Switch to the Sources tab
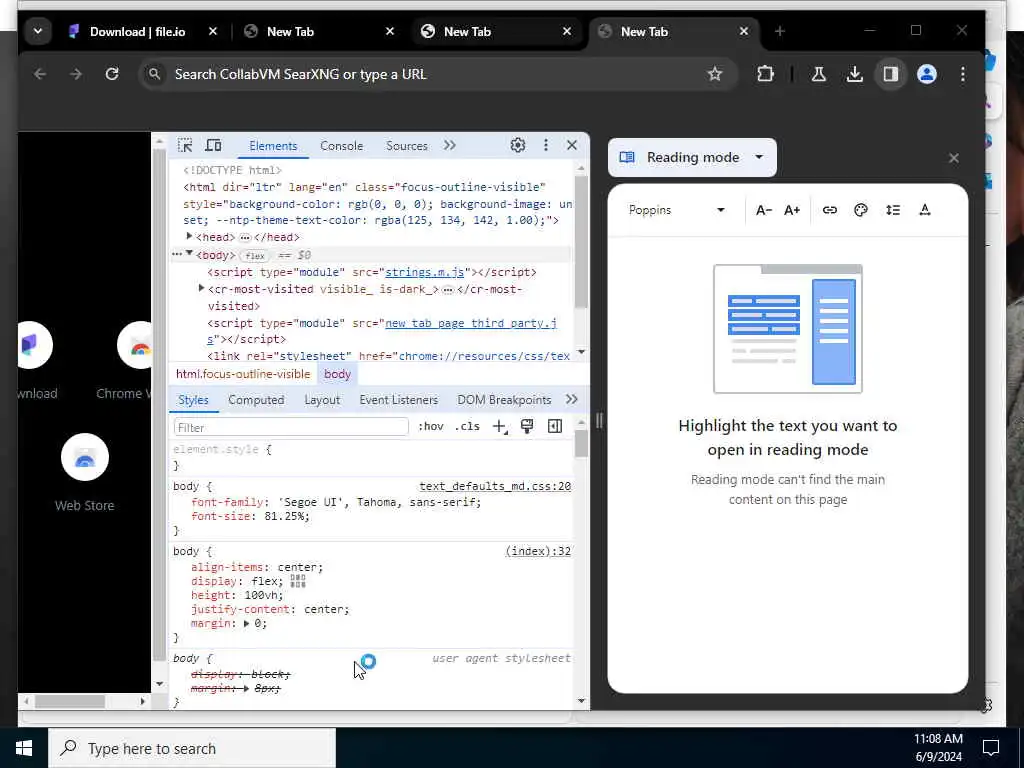This screenshot has width=1024, height=768. point(407,146)
